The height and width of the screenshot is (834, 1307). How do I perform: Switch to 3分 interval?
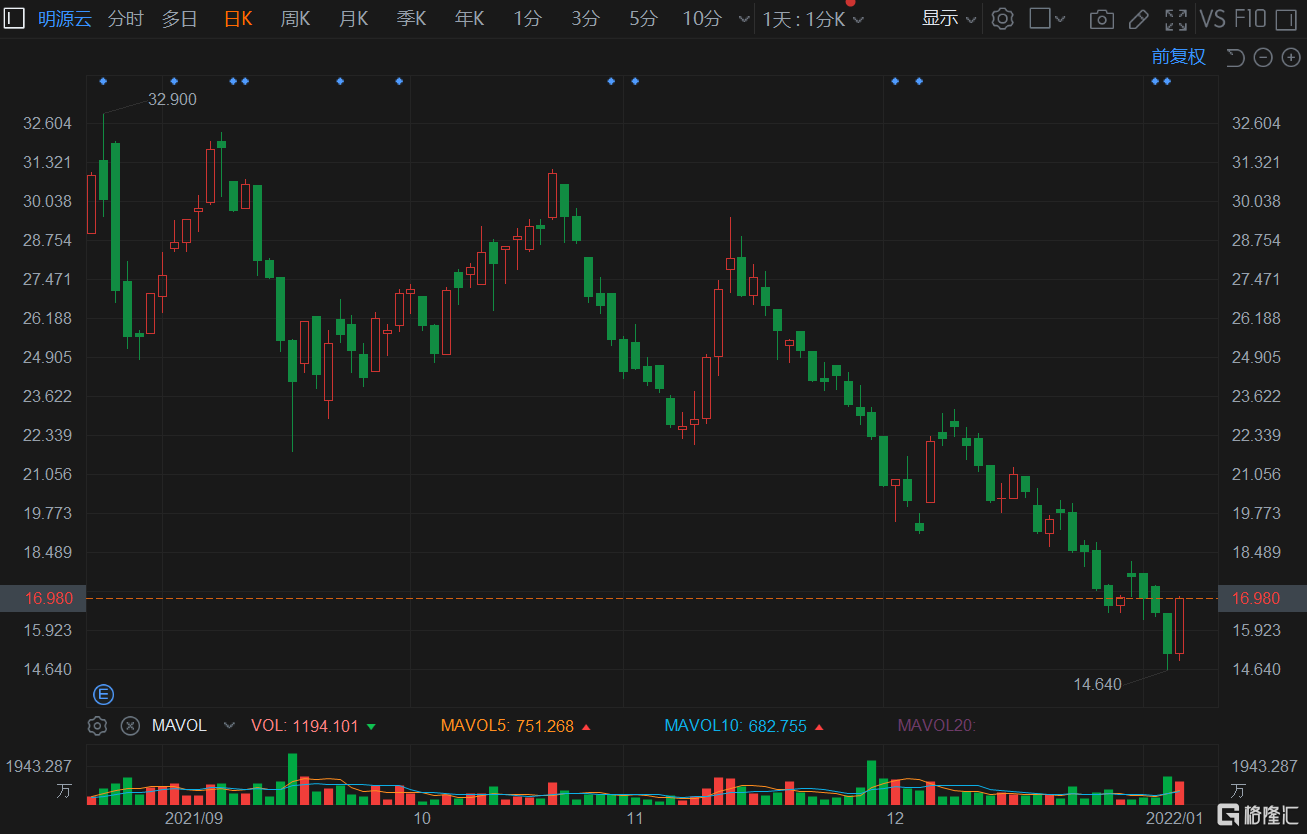(586, 19)
